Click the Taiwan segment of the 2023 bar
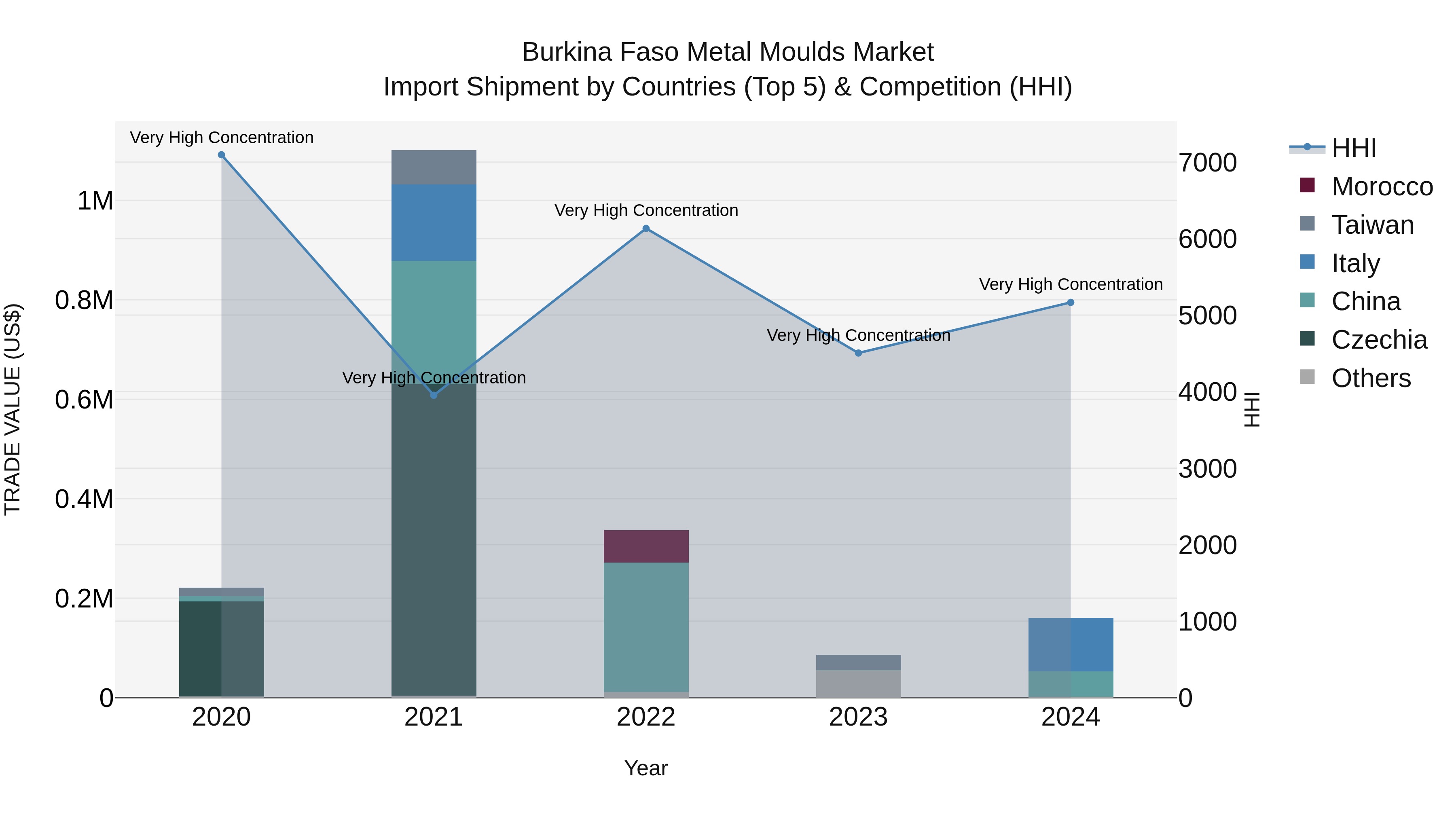This screenshot has height=819, width=1456. [859, 662]
